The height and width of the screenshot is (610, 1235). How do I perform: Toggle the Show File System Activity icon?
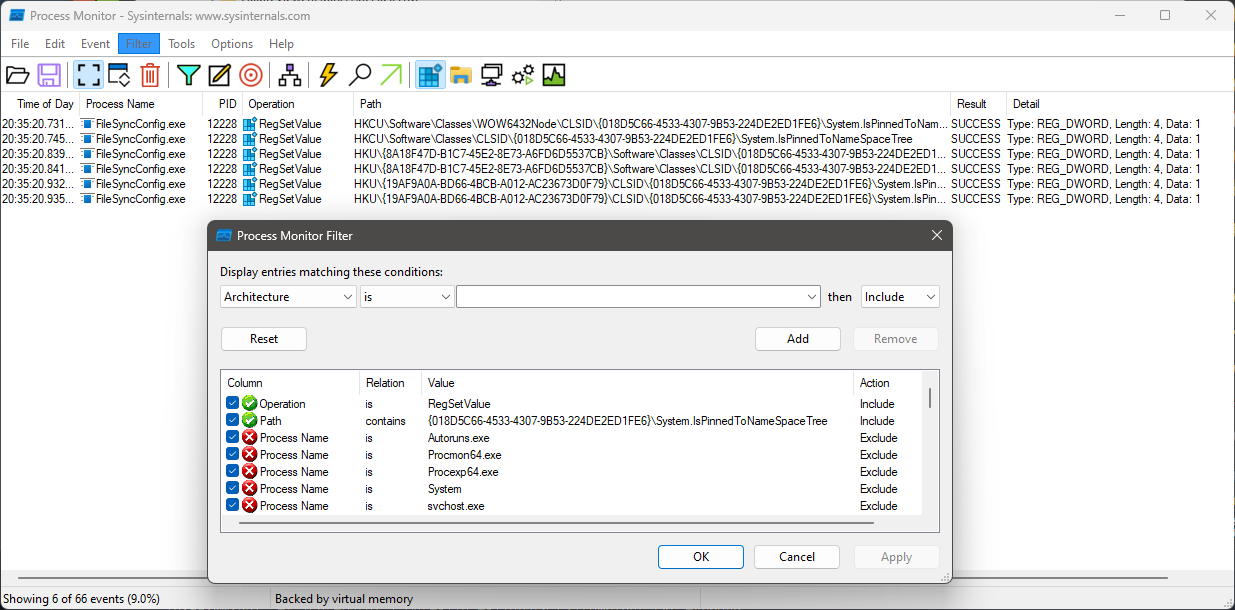[x=461, y=75]
